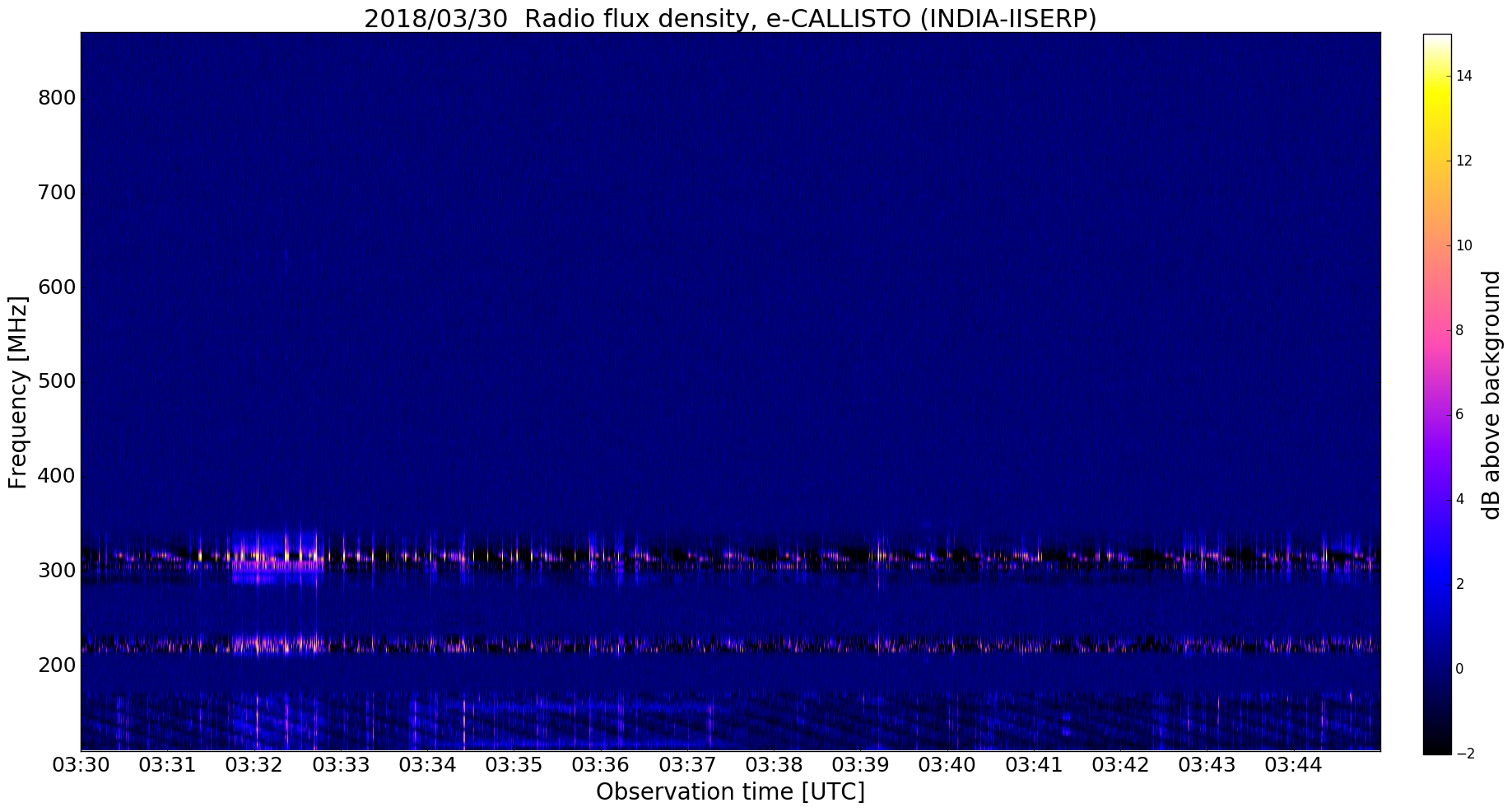Click the 03:37 time tick label
The width and height of the screenshot is (1512, 812).
(x=687, y=765)
